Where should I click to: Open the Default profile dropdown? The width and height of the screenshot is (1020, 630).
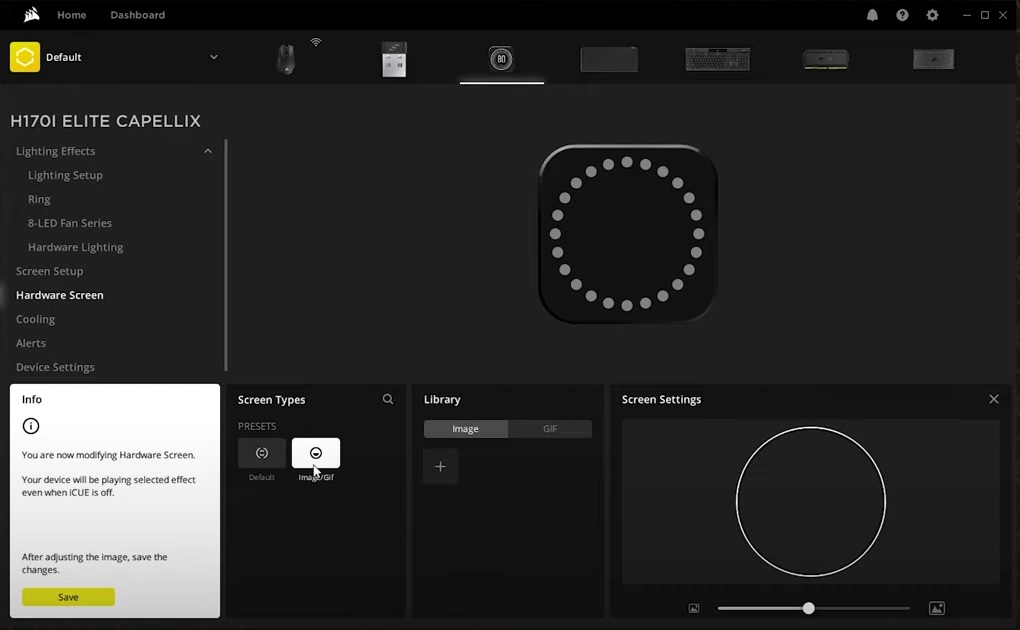[x=213, y=57]
